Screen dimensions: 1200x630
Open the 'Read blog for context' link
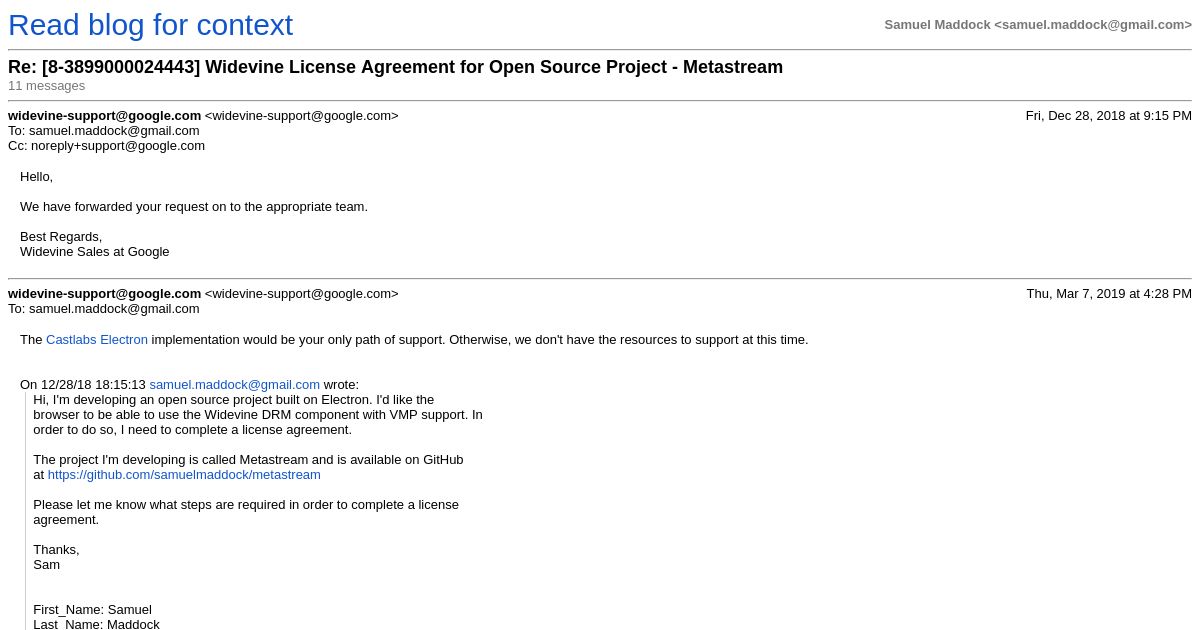pyautogui.click(x=150, y=25)
